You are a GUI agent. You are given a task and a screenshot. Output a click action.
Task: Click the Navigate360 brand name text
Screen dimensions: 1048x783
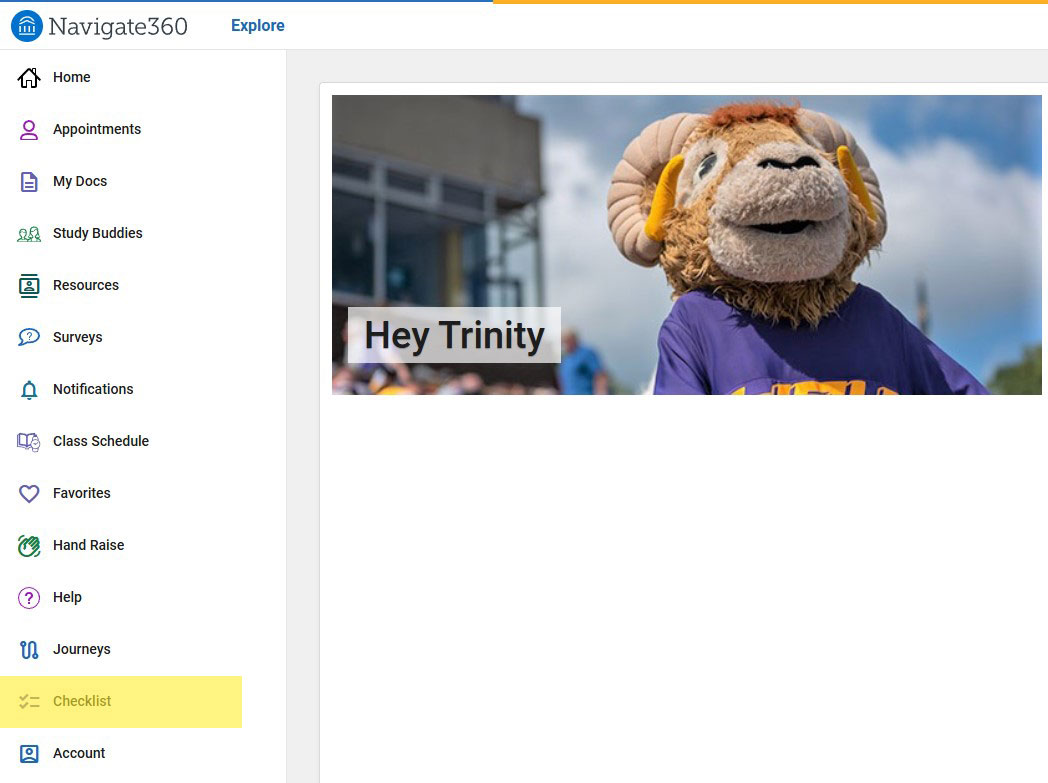coord(118,27)
